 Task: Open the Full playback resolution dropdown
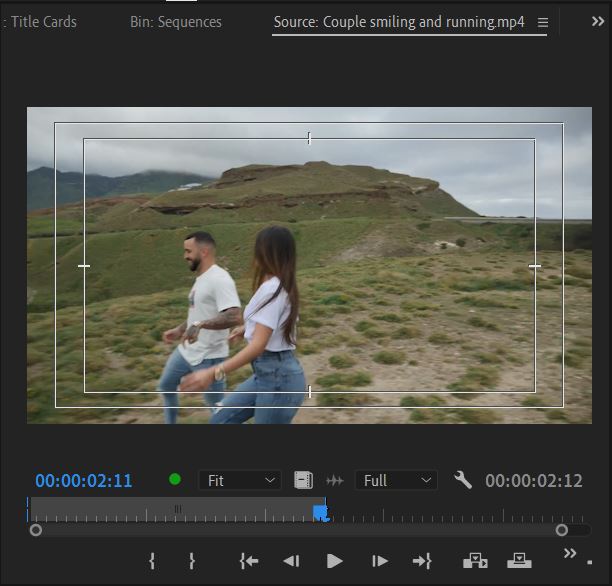(x=396, y=480)
